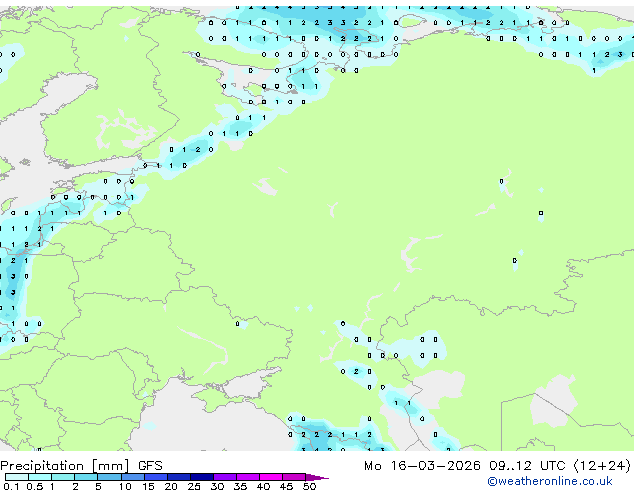The width and height of the screenshot is (634, 490).
Task: Select the '50' legend scale label
Action: (309, 486)
